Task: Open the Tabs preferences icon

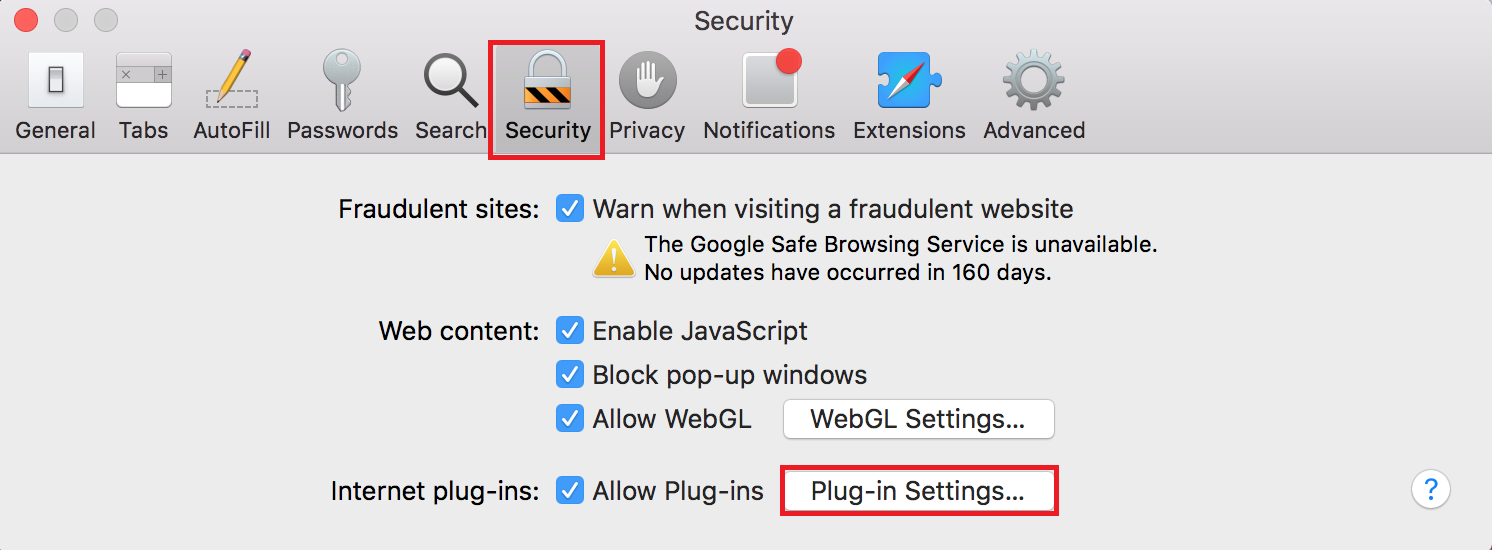Action: click(x=144, y=80)
